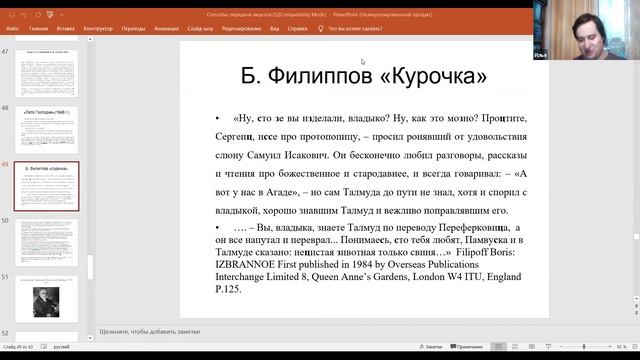Click the thumbnail pane scroll-up arrow
This screenshot has width=640, height=360.
[x=90, y=39]
